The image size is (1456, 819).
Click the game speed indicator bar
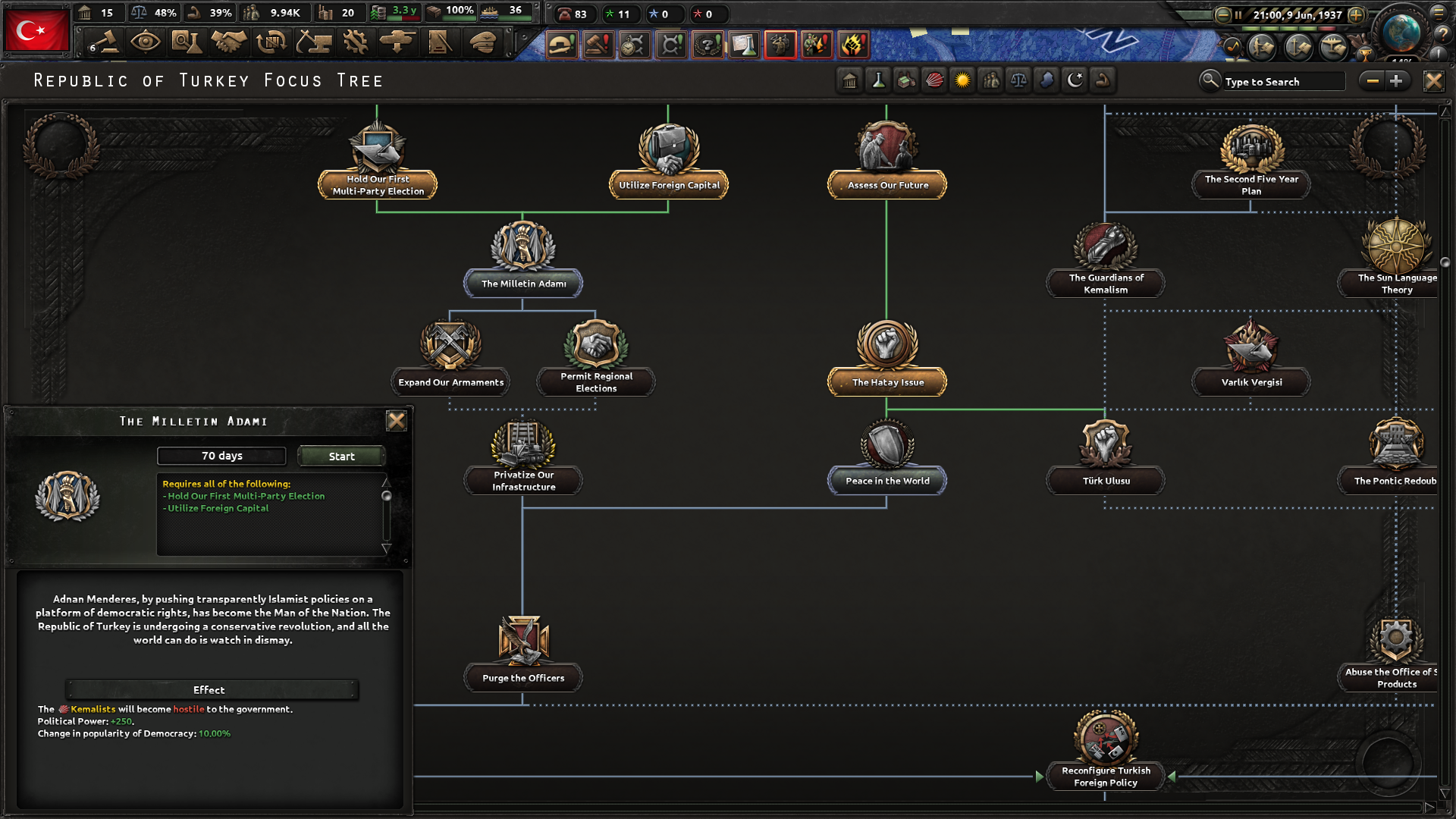coord(1288,29)
